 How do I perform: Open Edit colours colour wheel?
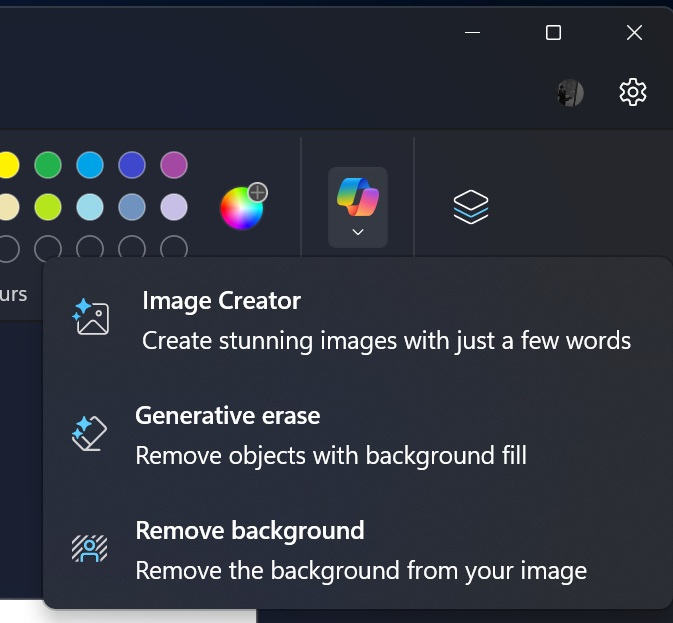(x=243, y=207)
